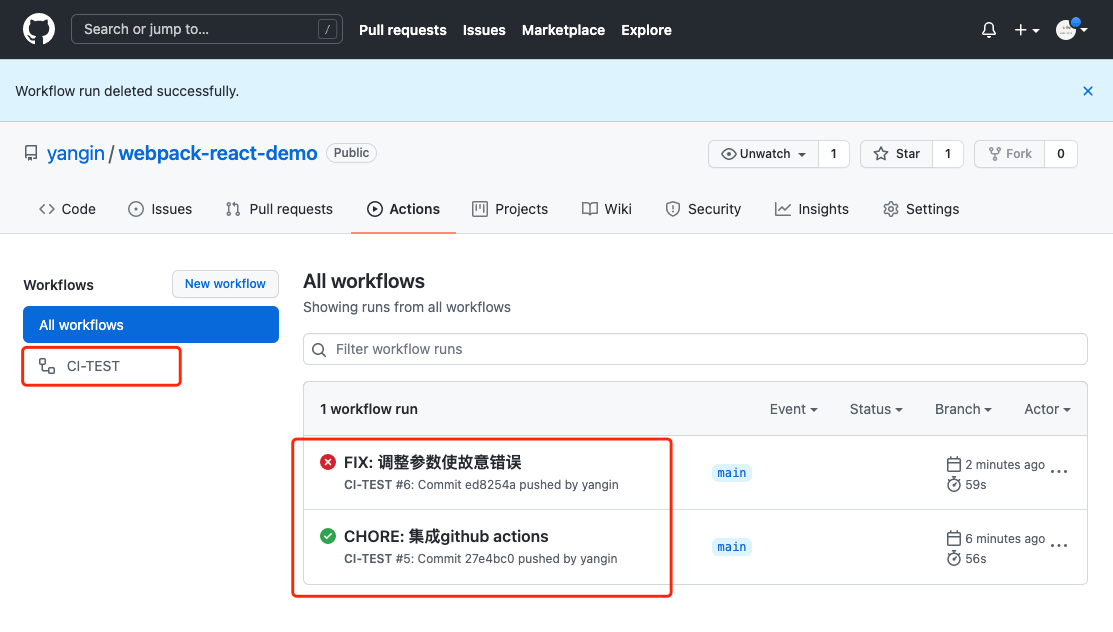The image size is (1113, 632).
Task: Click 'CI-TEST #6: Commit ed8254a' text
Action: pyautogui.click(x=430, y=484)
